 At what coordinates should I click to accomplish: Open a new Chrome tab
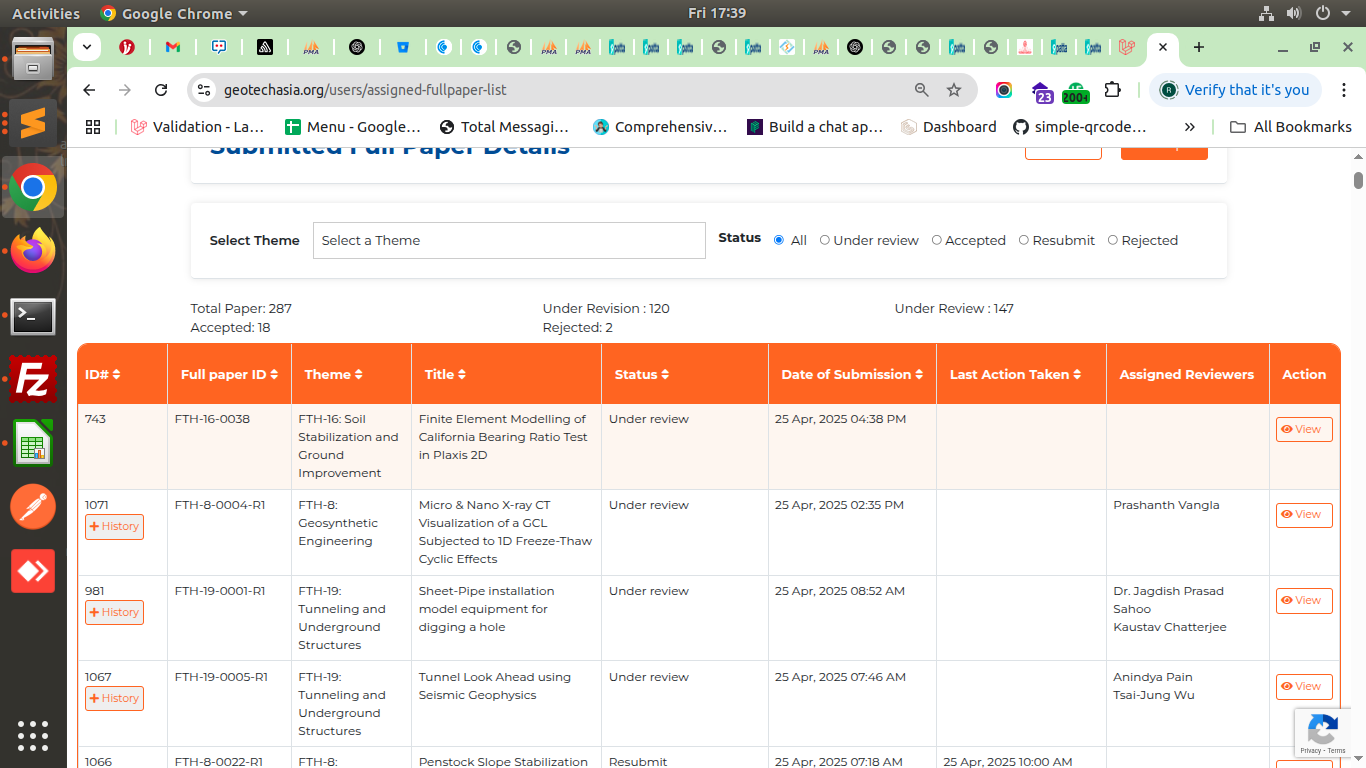[x=1199, y=47]
